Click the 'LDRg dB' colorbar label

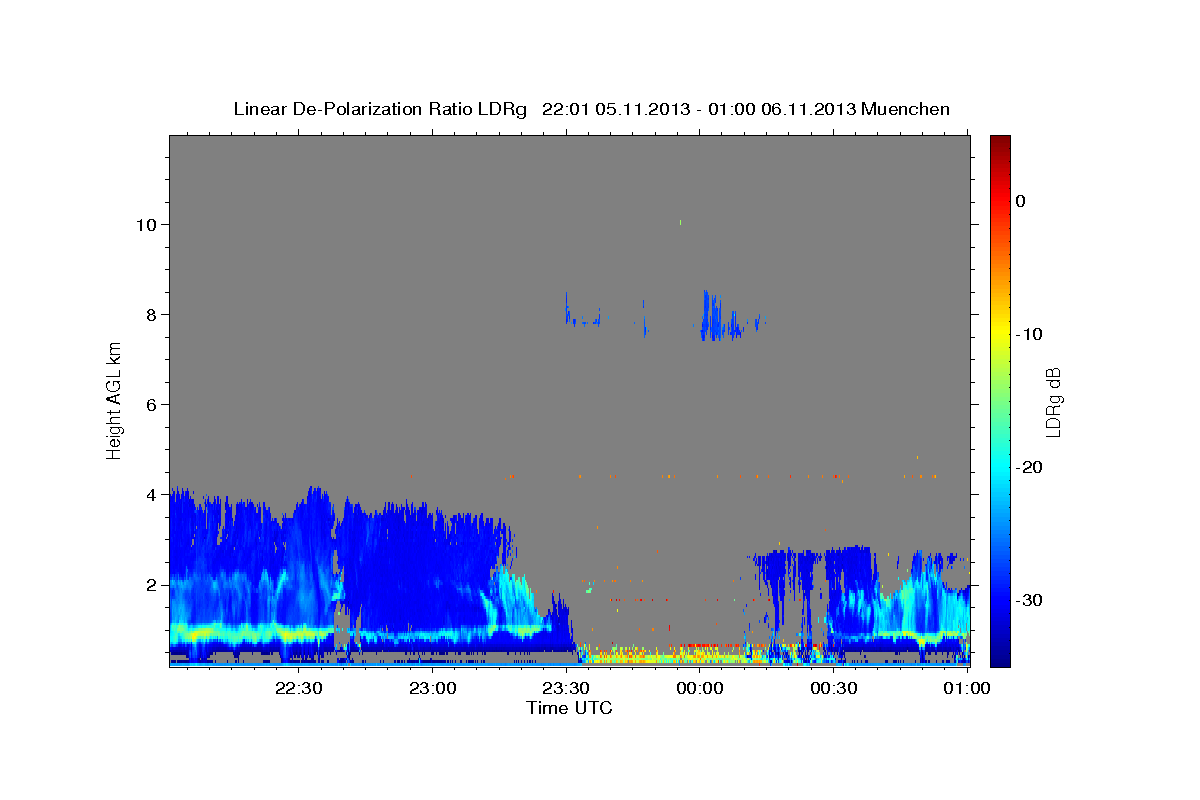point(1053,400)
